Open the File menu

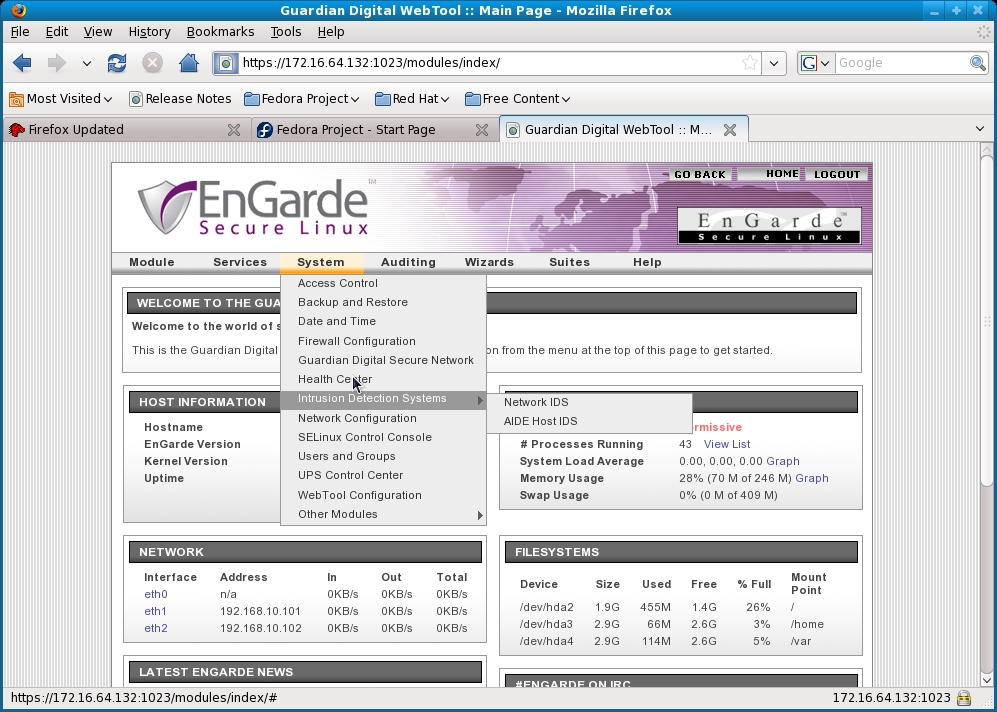click(20, 32)
